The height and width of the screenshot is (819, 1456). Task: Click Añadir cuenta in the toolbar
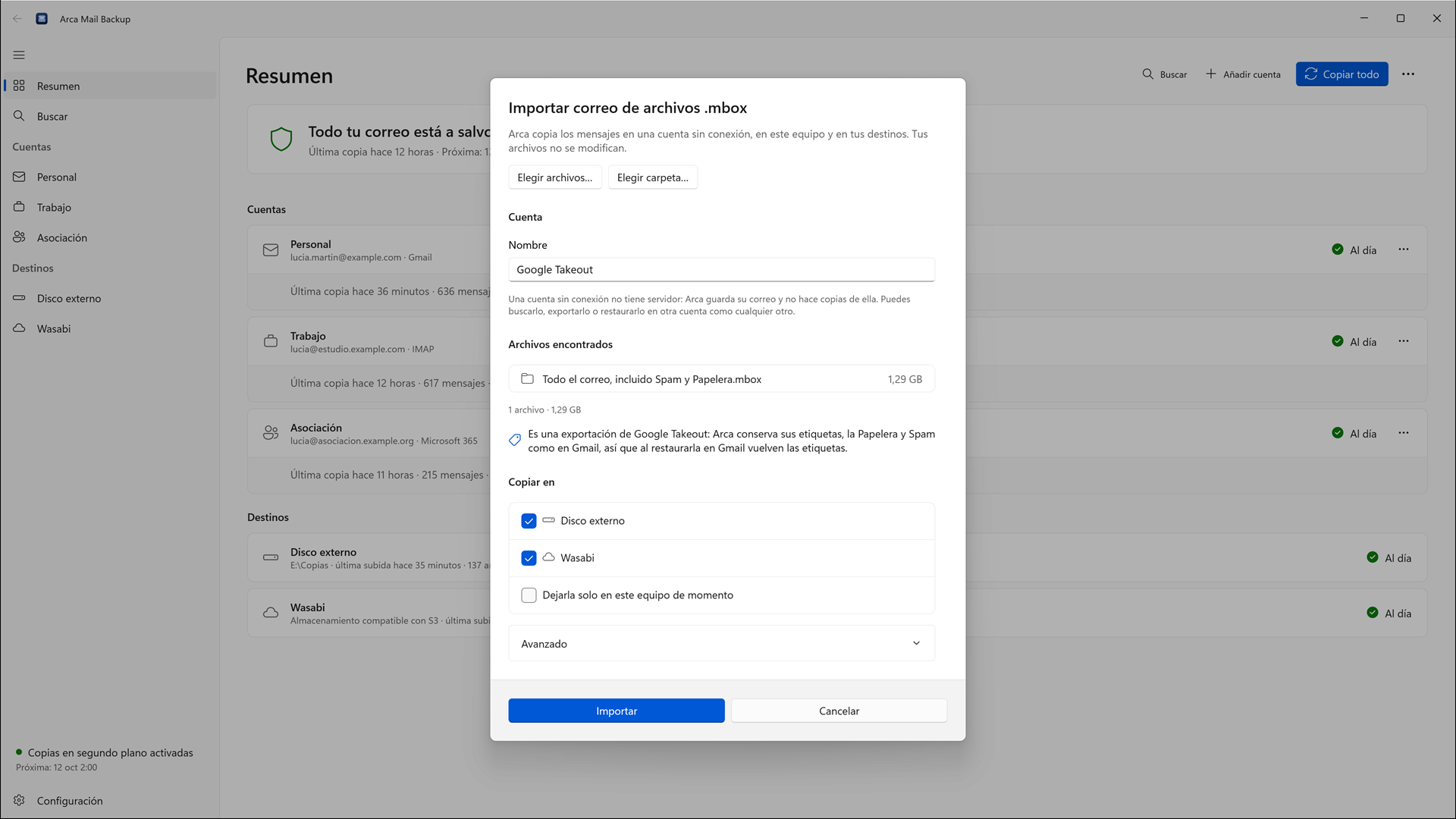[1243, 74]
